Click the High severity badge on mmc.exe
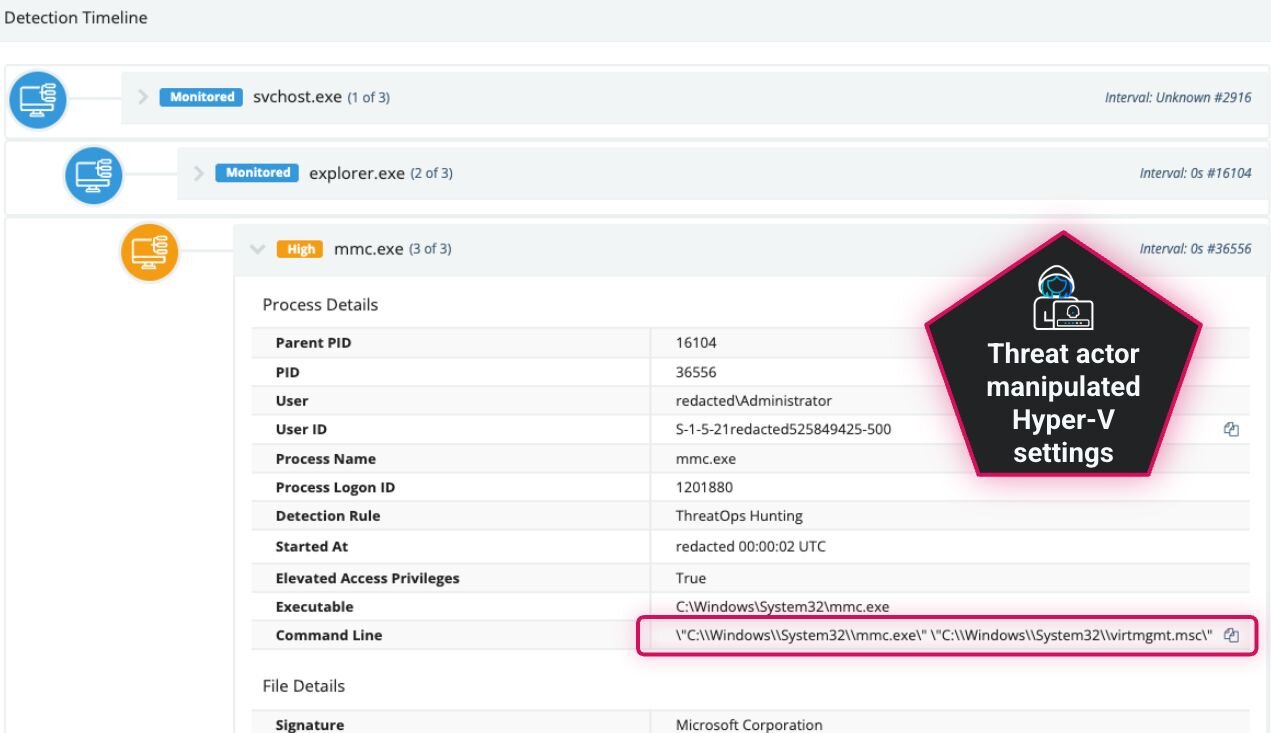Screen dimensions: 1271x733 click(299, 249)
